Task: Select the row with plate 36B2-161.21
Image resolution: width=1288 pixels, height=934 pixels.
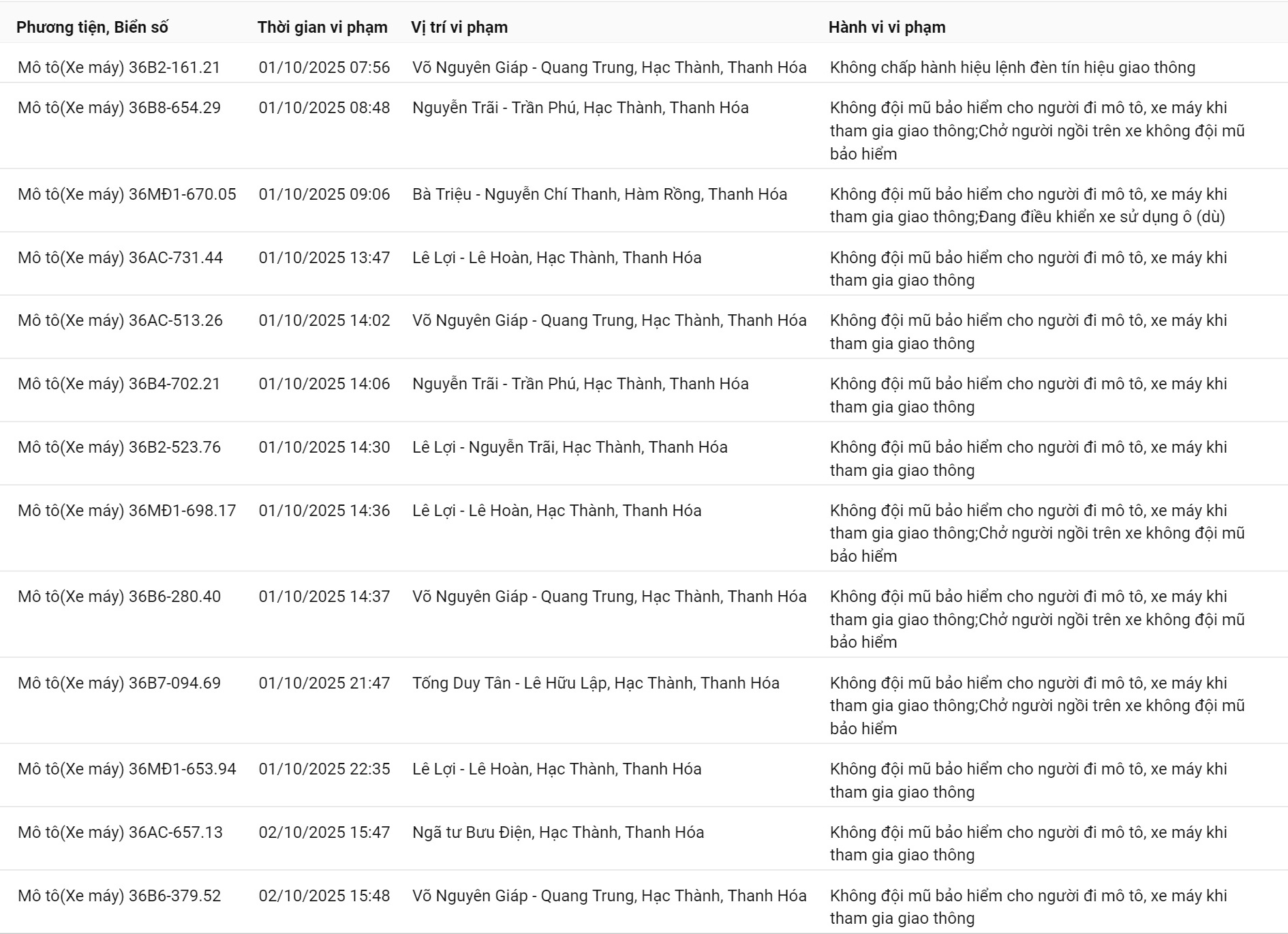Action: (x=119, y=67)
